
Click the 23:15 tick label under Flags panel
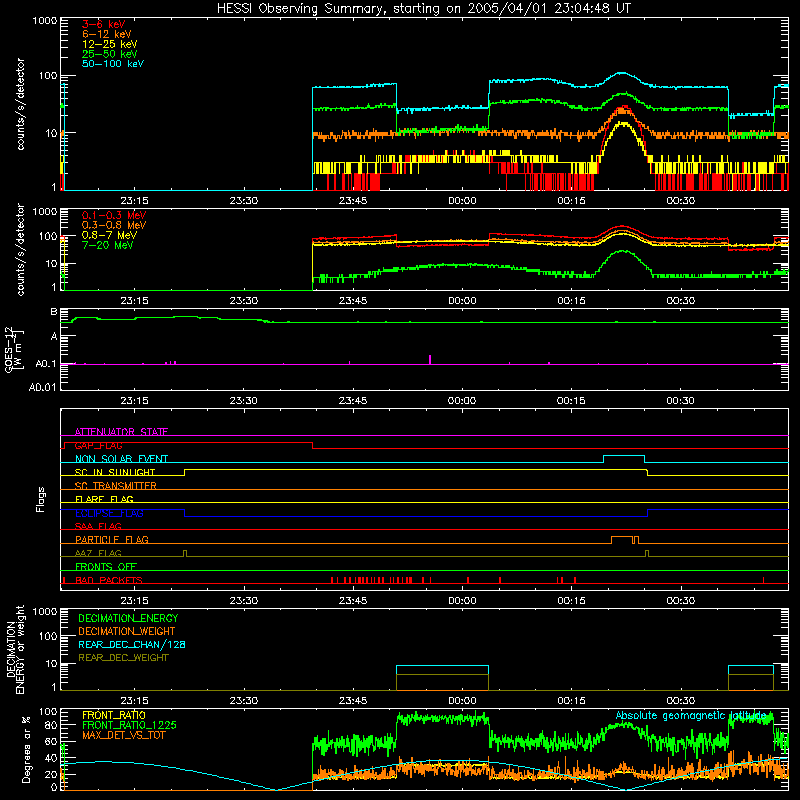click(x=135, y=601)
